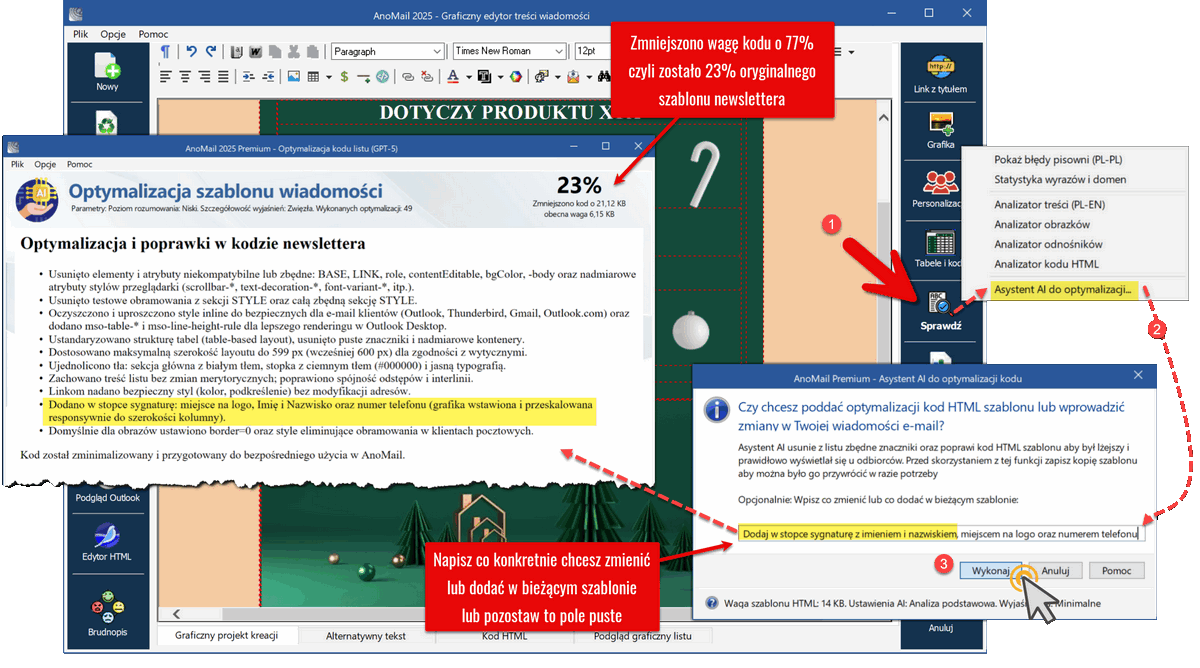
Task: Open Pomoc menu in the optimization window
Action: 80,164
